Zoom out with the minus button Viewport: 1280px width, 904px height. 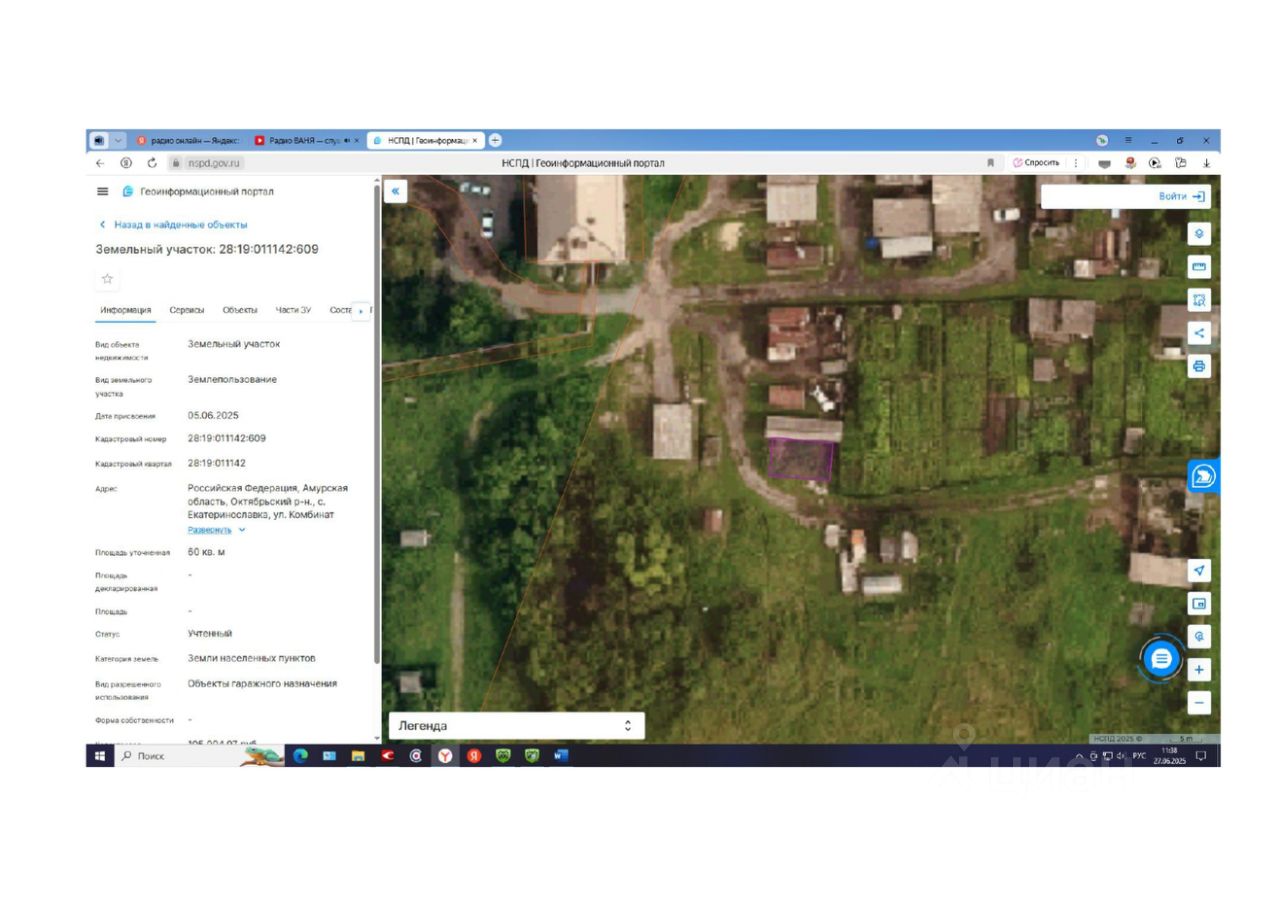click(1199, 703)
